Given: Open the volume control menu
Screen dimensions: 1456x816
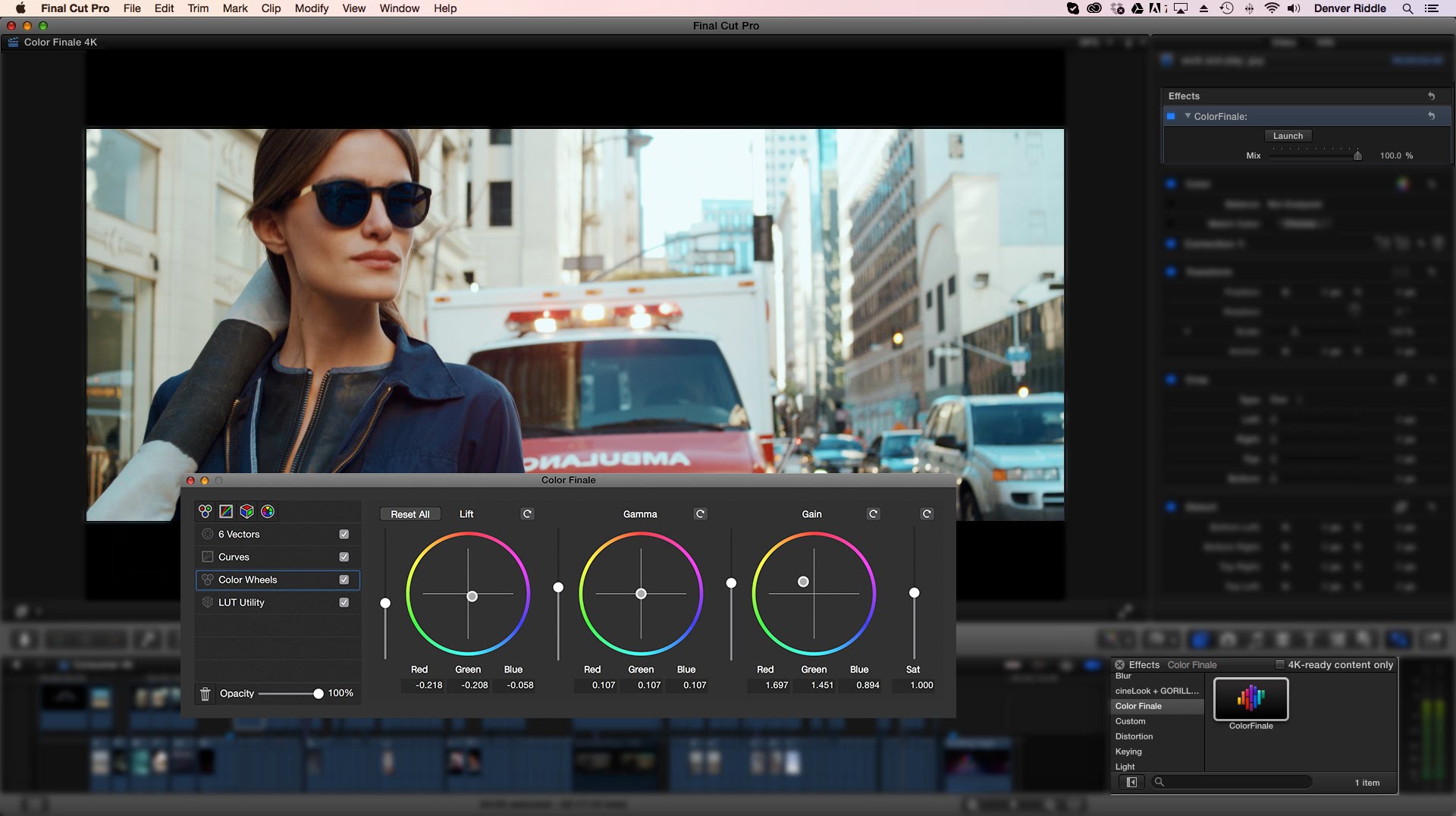Looking at the screenshot, I should click(x=1294, y=8).
